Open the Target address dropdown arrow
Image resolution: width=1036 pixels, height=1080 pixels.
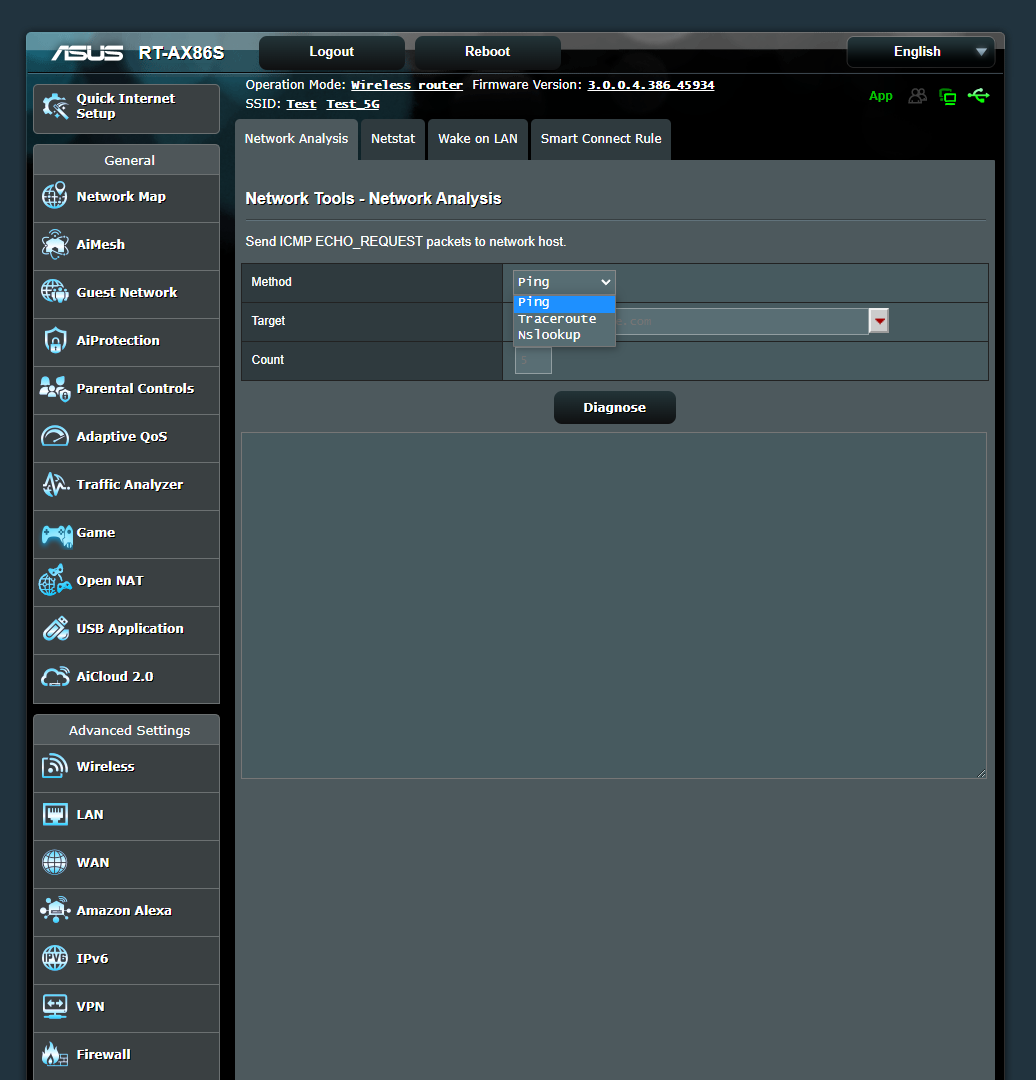click(878, 321)
